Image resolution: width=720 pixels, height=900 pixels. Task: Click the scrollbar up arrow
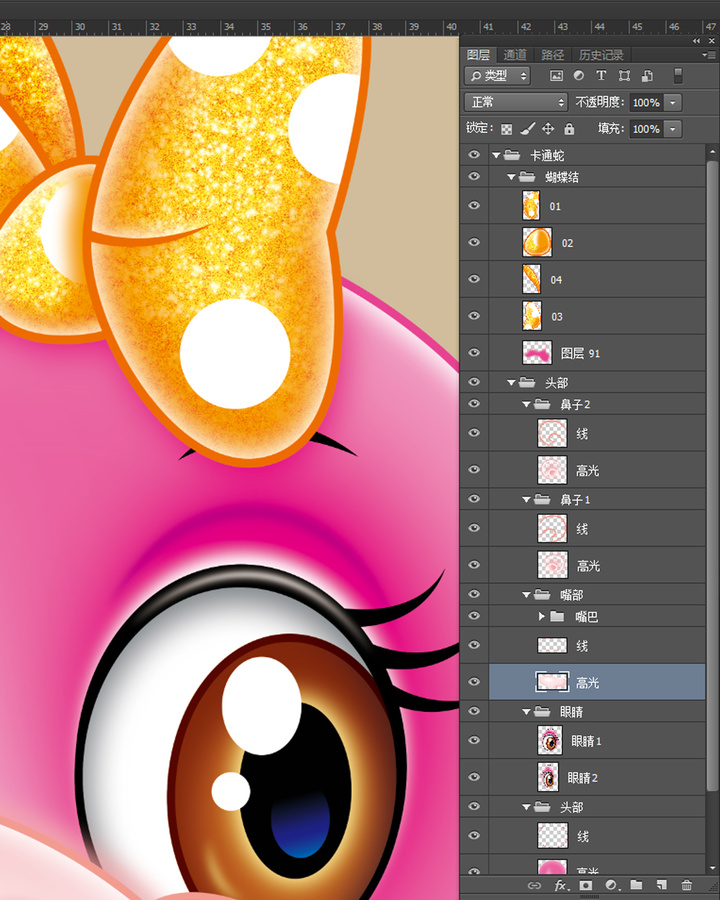(x=713, y=152)
